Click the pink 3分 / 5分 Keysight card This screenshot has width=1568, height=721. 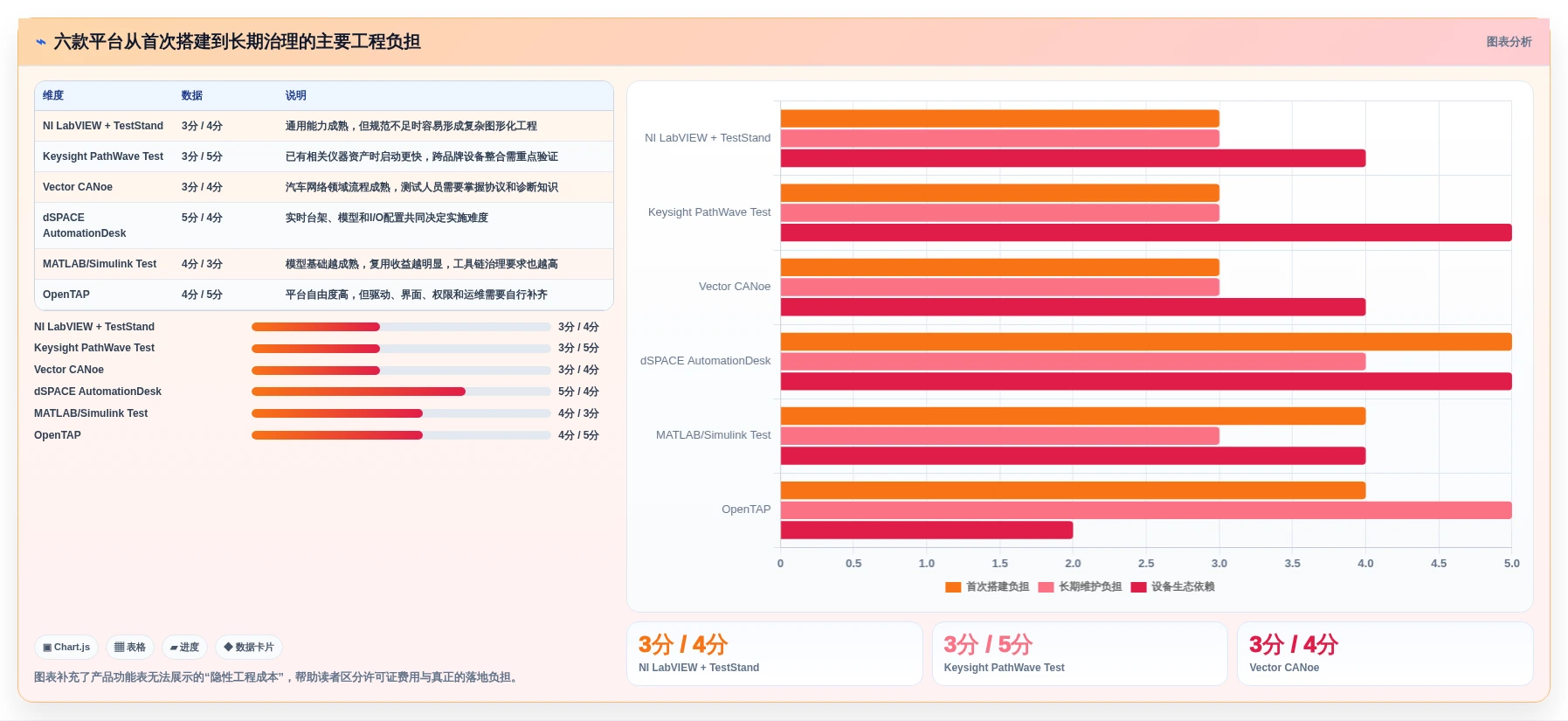pyautogui.click(x=1080, y=654)
